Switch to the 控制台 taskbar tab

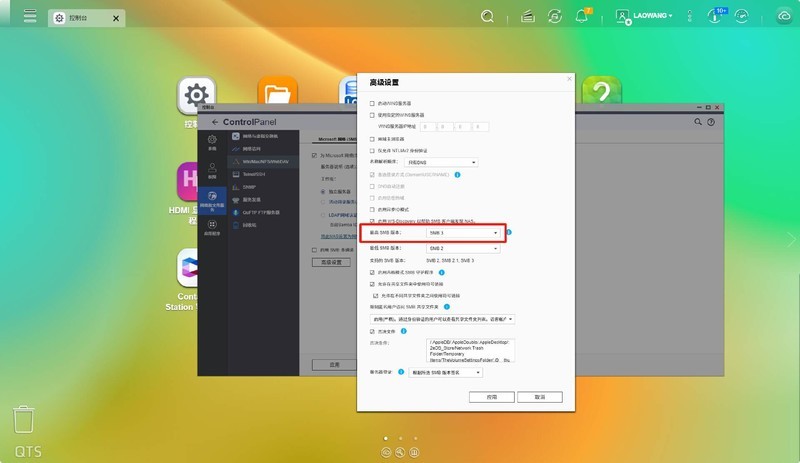pos(78,18)
